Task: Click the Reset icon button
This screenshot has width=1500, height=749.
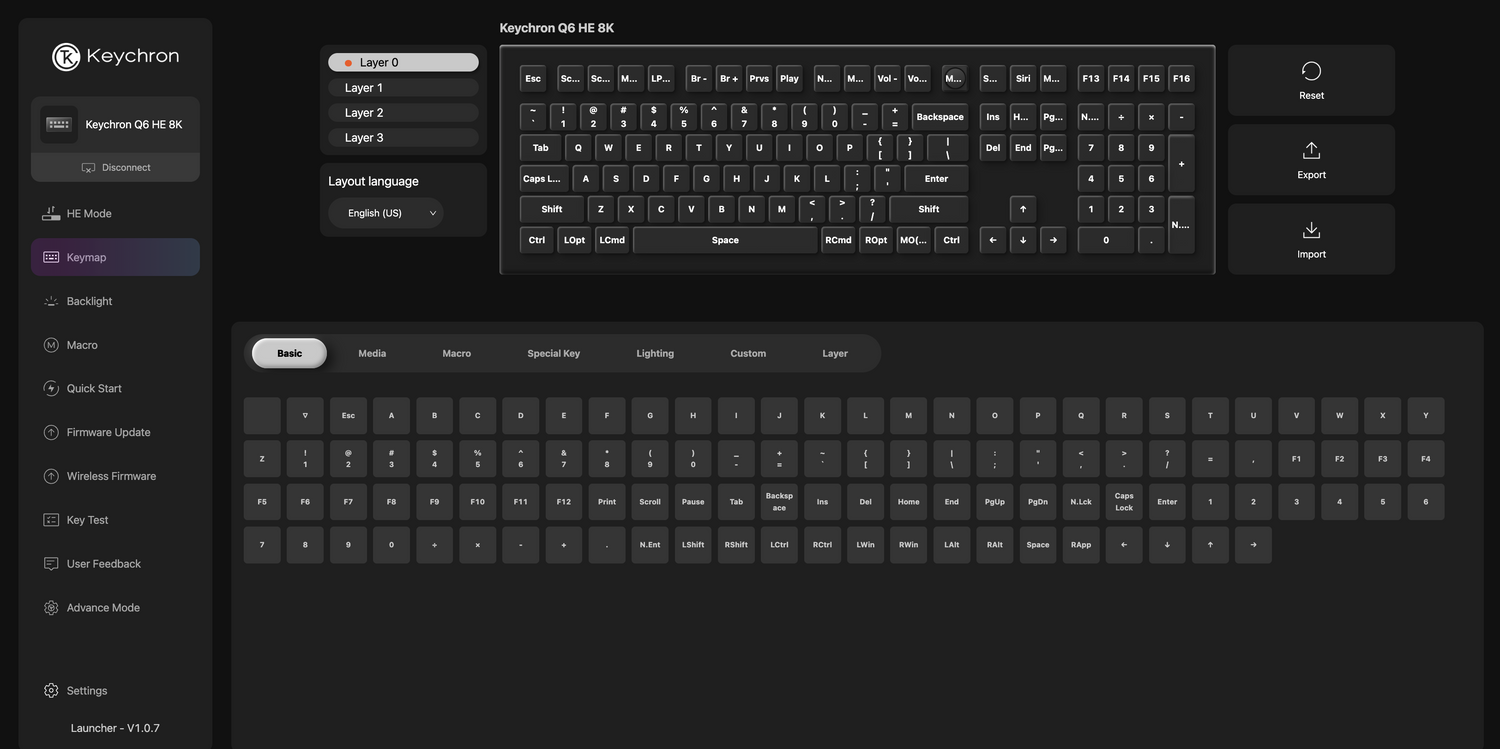Action: (1311, 80)
